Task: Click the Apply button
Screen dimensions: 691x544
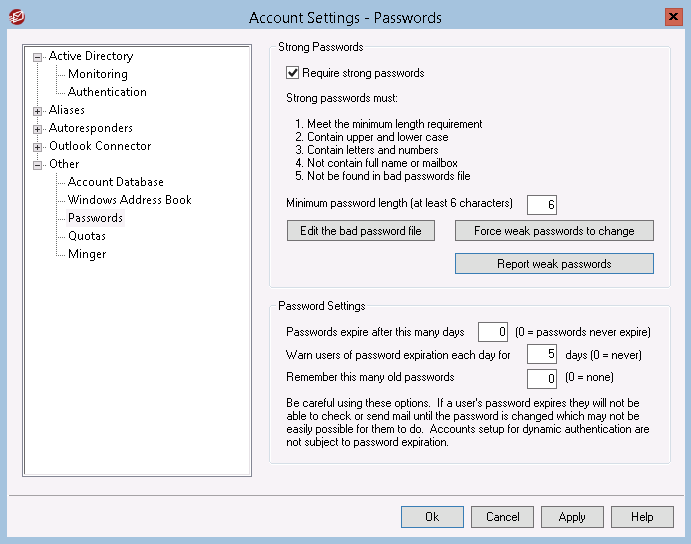Action: pyautogui.click(x=572, y=517)
